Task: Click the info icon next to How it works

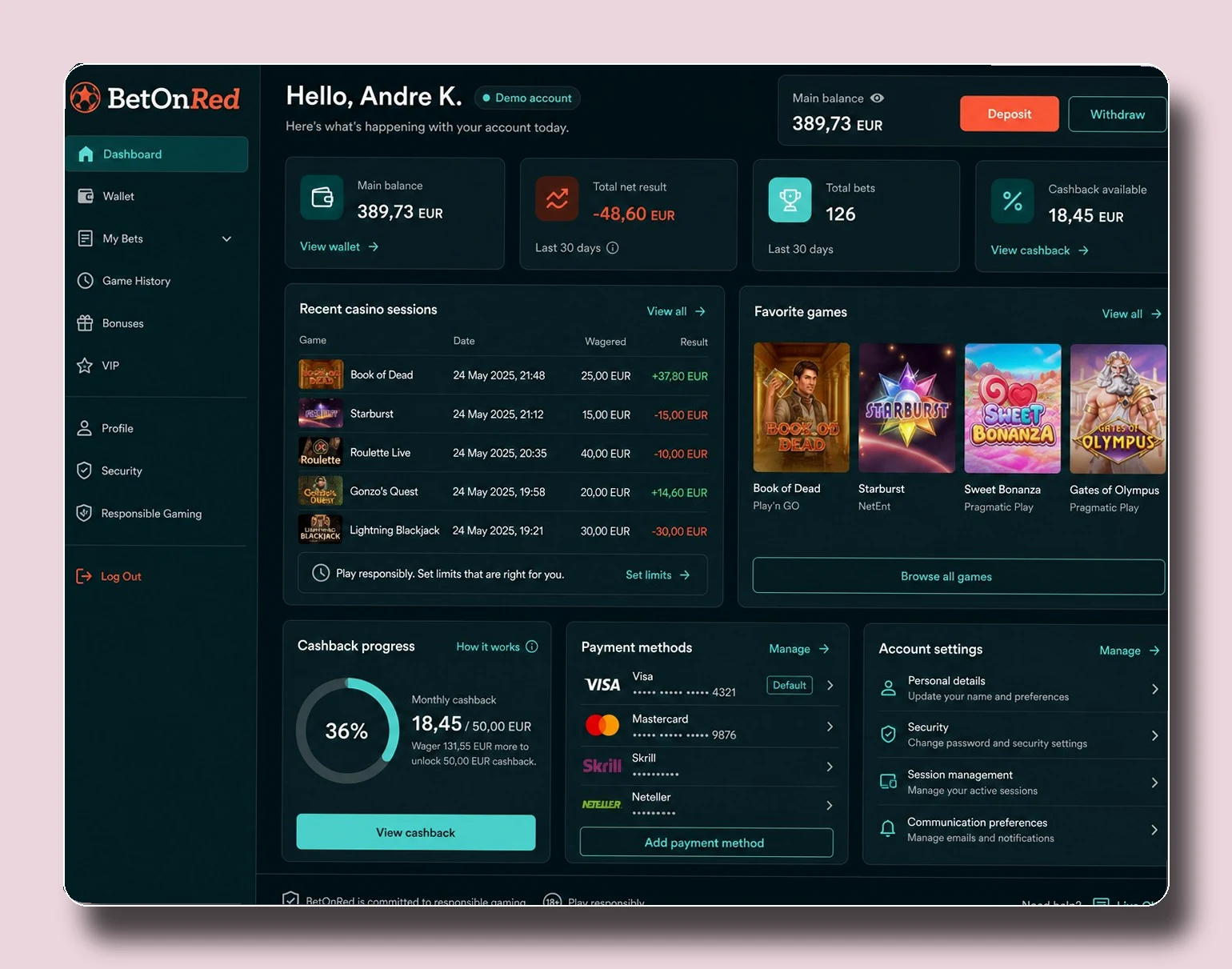Action: coord(532,647)
